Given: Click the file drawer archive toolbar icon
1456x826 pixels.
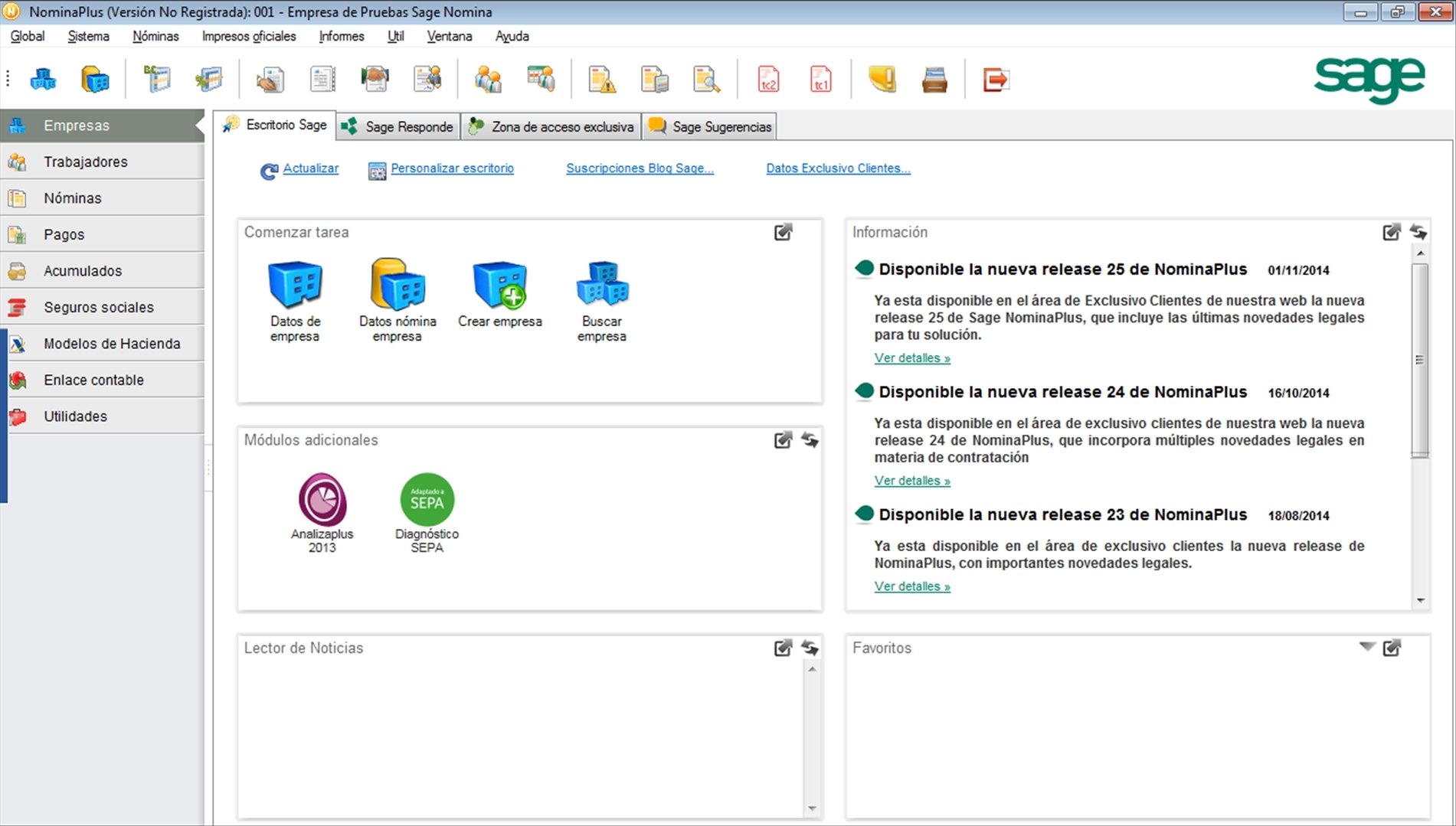Looking at the screenshot, I should click(x=934, y=80).
